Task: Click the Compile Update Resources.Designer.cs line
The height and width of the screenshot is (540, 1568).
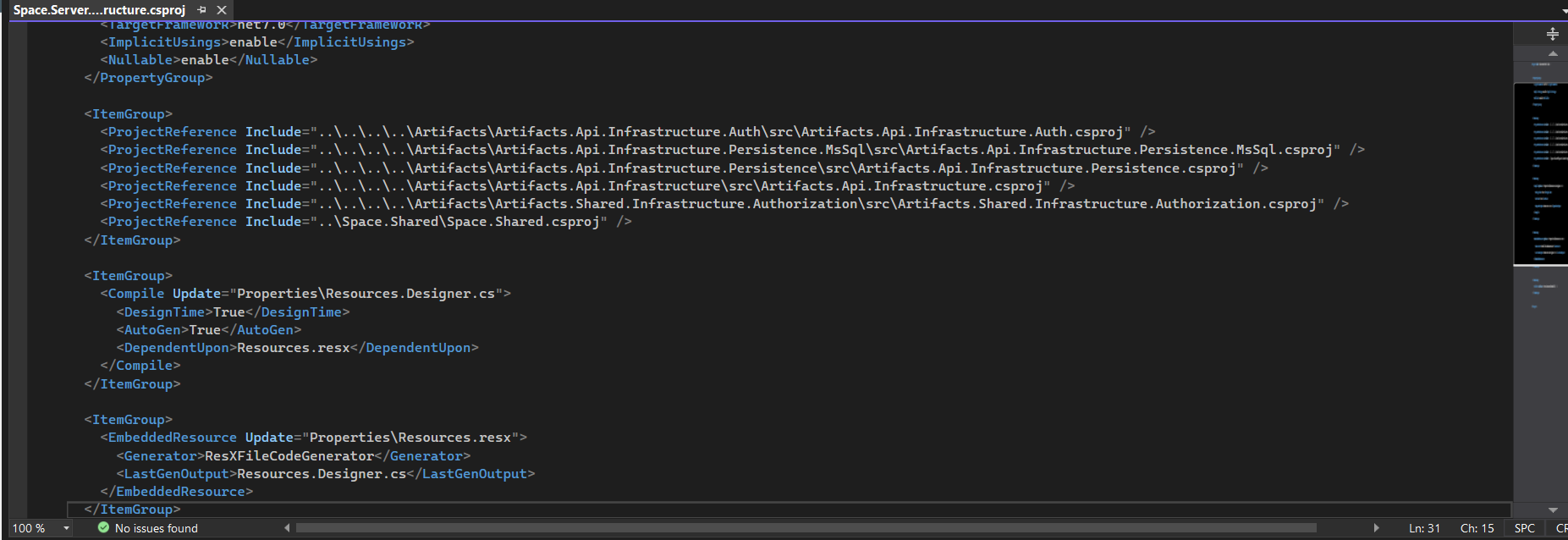Action: coord(305,294)
